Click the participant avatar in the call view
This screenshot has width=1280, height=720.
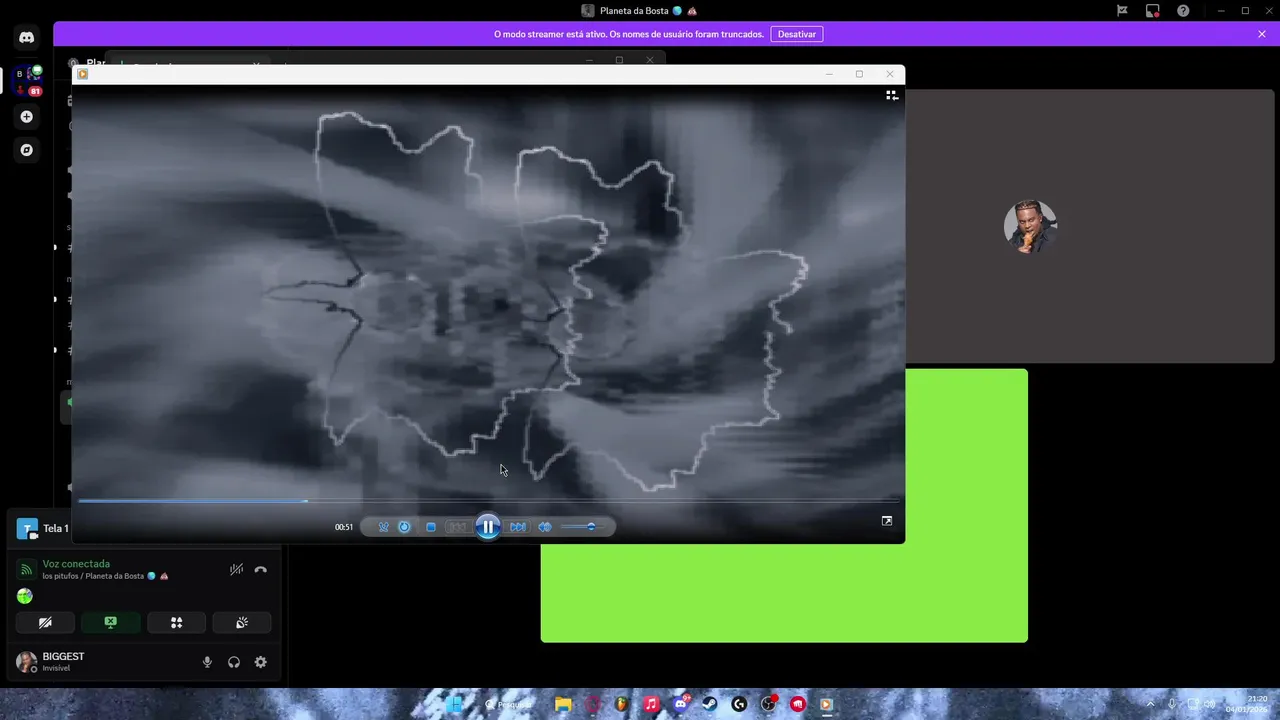[x=1029, y=226]
